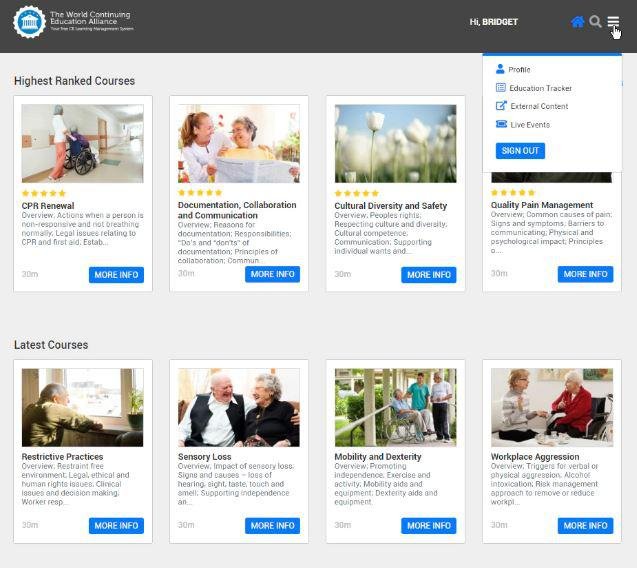The image size is (637, 568).
Task: View More Info for Cultural Diversity and Safety
Action: click(x=429, y=275)
